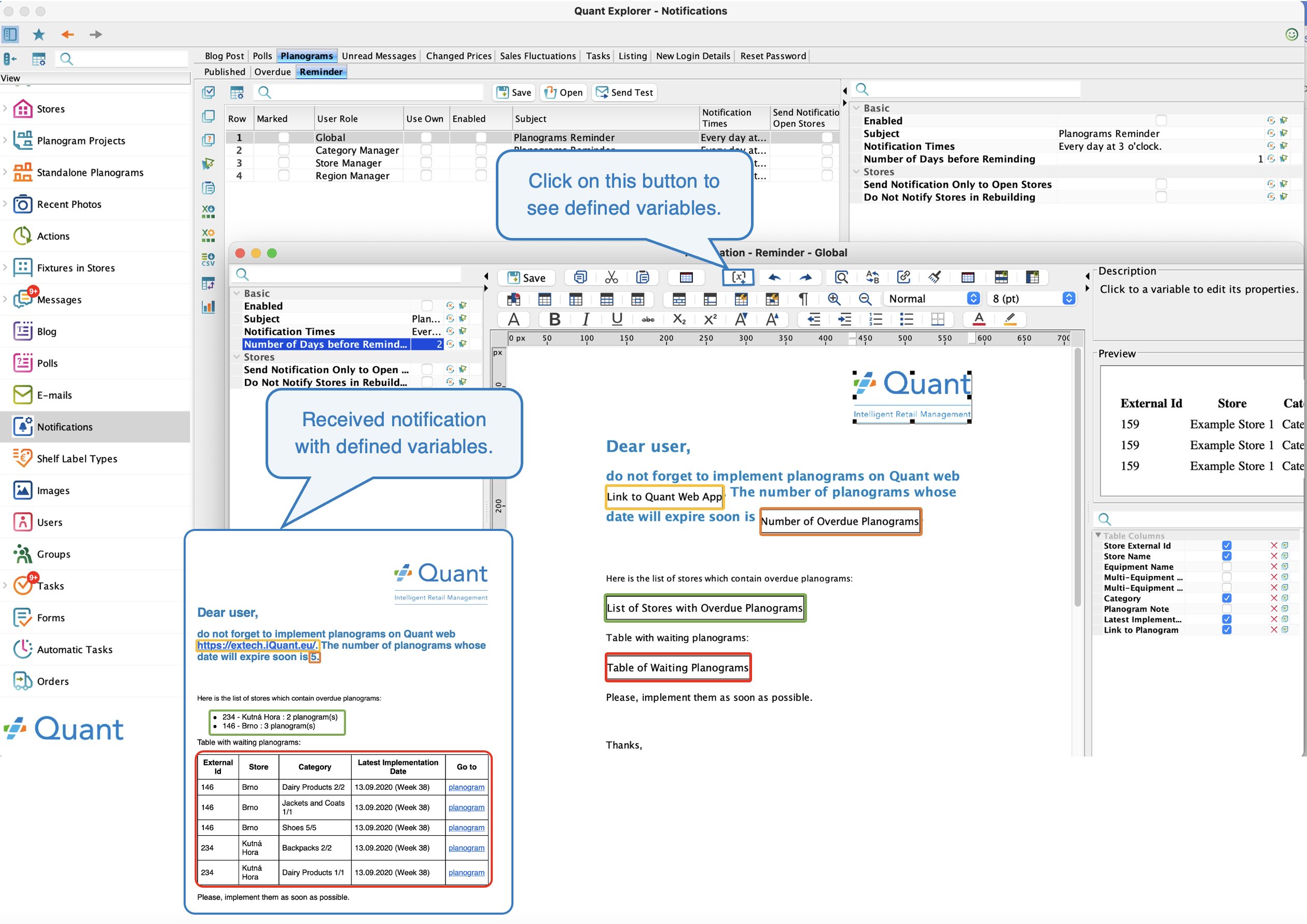Toggle Enabled checkbox in right properties panel
Viewport: 1307px width, 924px height.
pos(1161,121)
